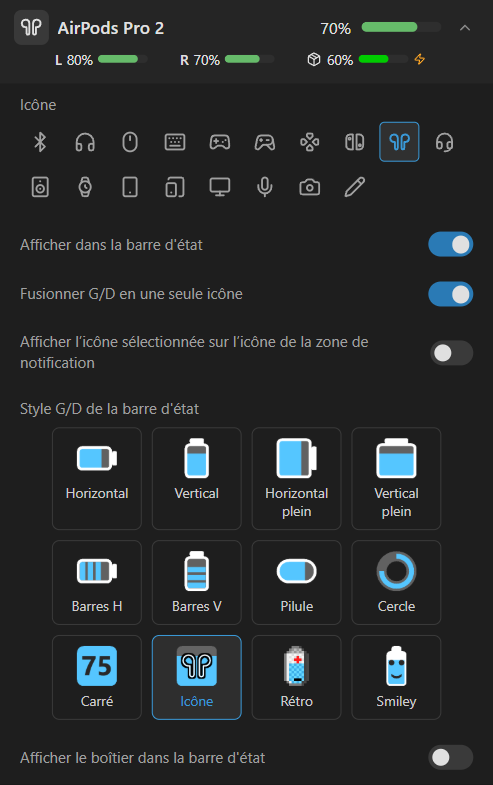Click the overall 70% battery bar

[x=401, y=27]
